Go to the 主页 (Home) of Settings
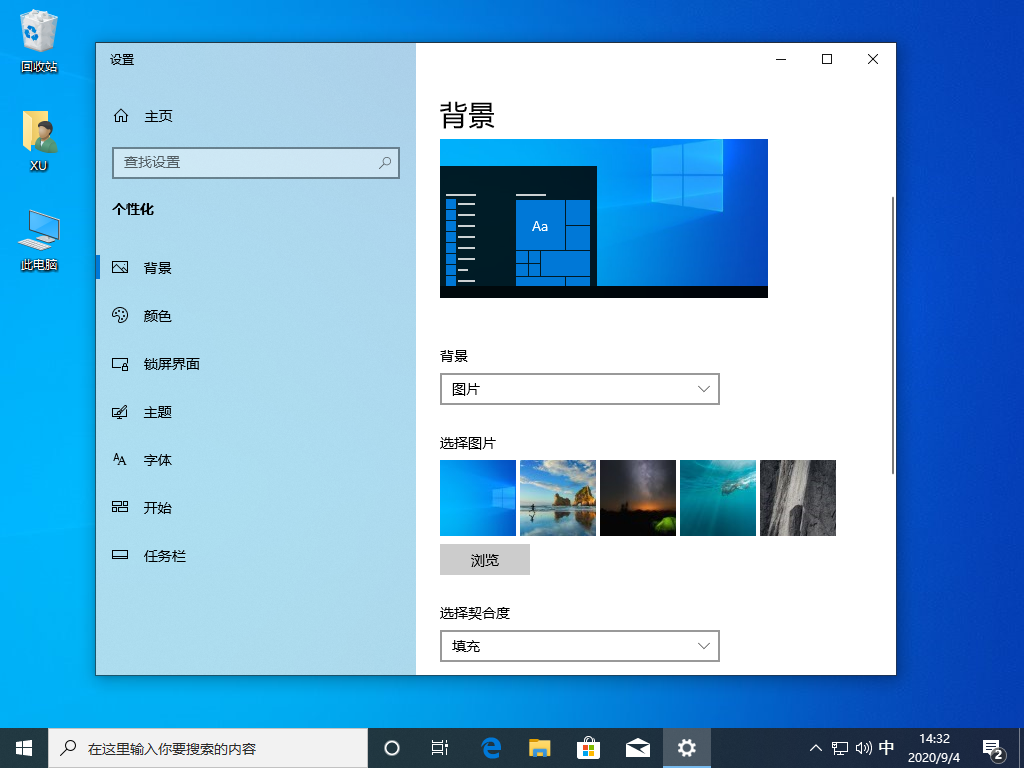 click(x=158, y=115)
